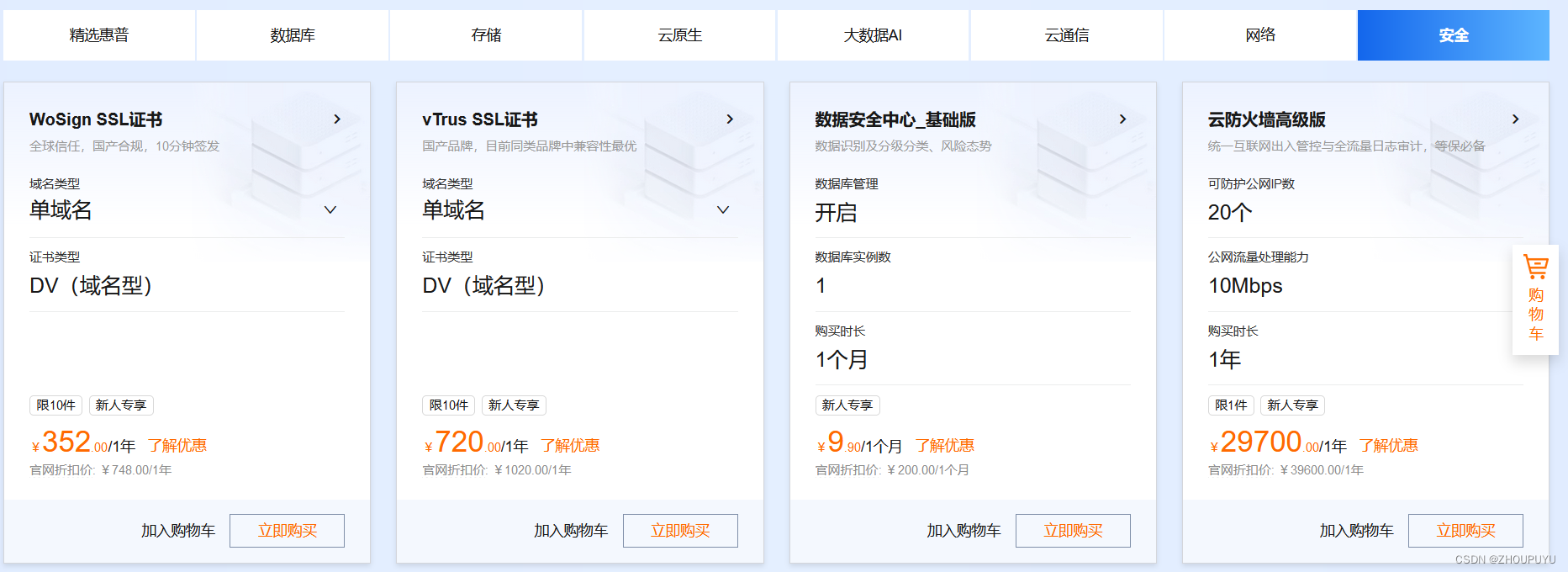
Task: Switch to 数据库 tab
Action: (x=293, y=35)
